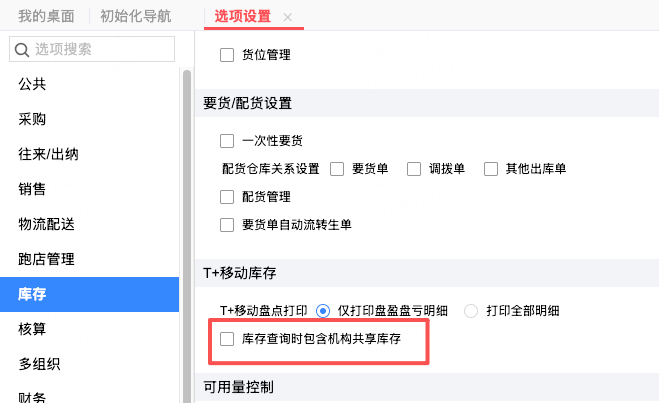Open 物流配送 category

(x=46, y=224)
